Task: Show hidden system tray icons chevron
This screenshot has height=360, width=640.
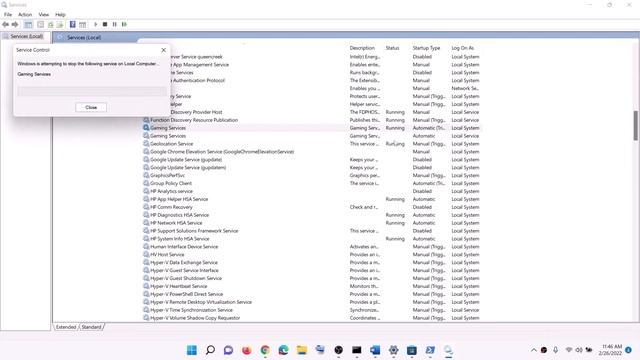Action: tap(533, 350)
